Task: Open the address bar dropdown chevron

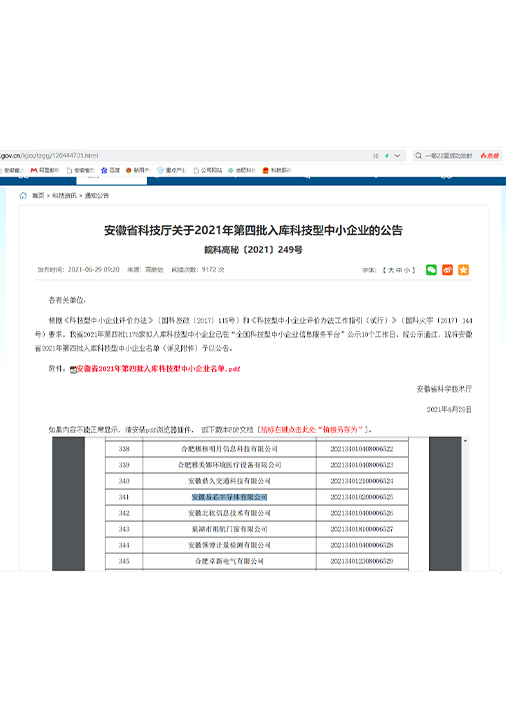Action: 397,156
